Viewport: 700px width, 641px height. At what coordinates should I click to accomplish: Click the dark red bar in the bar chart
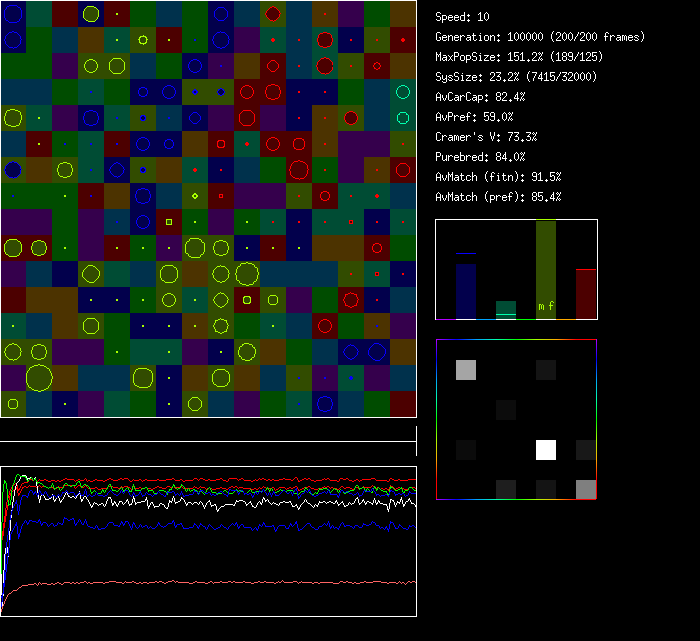tap(586, 293)
